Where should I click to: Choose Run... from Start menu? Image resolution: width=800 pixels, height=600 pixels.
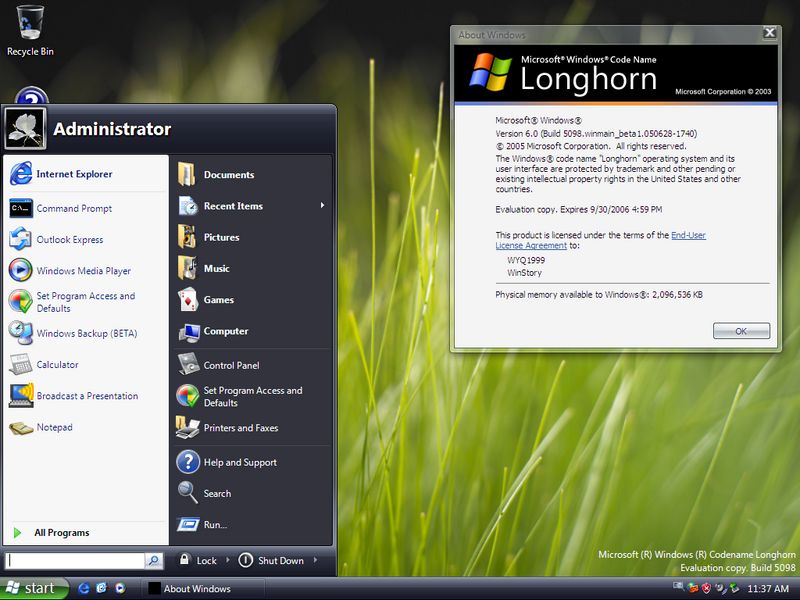pyautogui.click(x=215, y=525)
